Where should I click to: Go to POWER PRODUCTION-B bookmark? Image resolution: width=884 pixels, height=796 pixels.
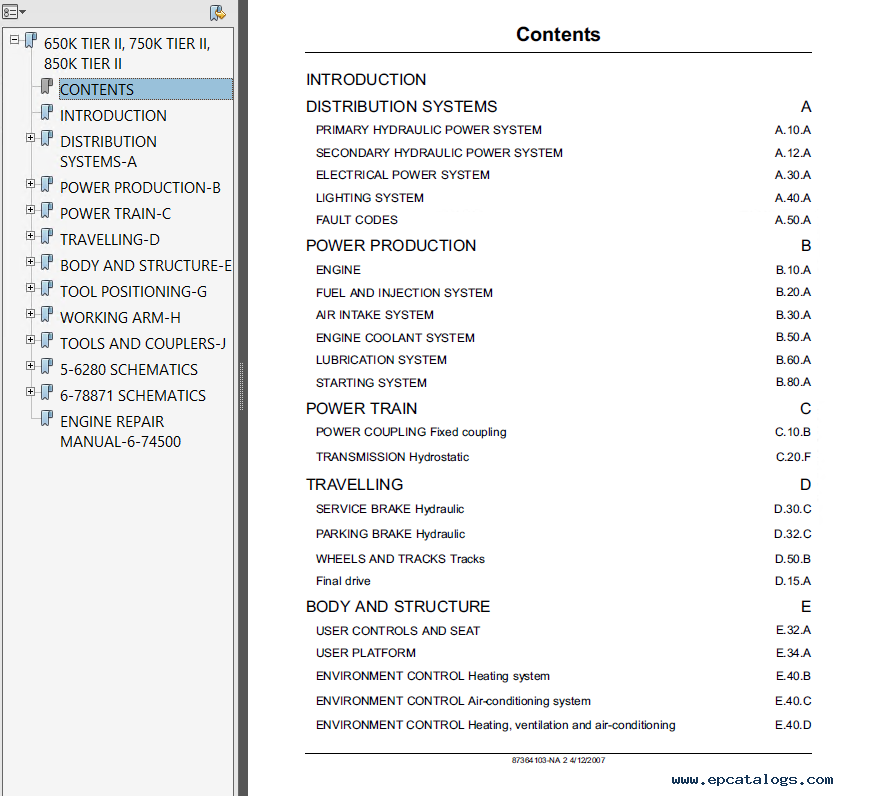click(140, 188)
